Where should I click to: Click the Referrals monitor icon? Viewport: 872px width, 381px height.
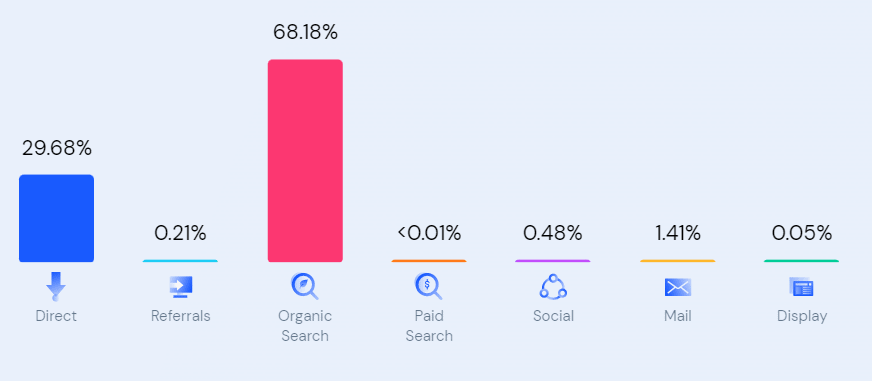[x=181, y=287]
